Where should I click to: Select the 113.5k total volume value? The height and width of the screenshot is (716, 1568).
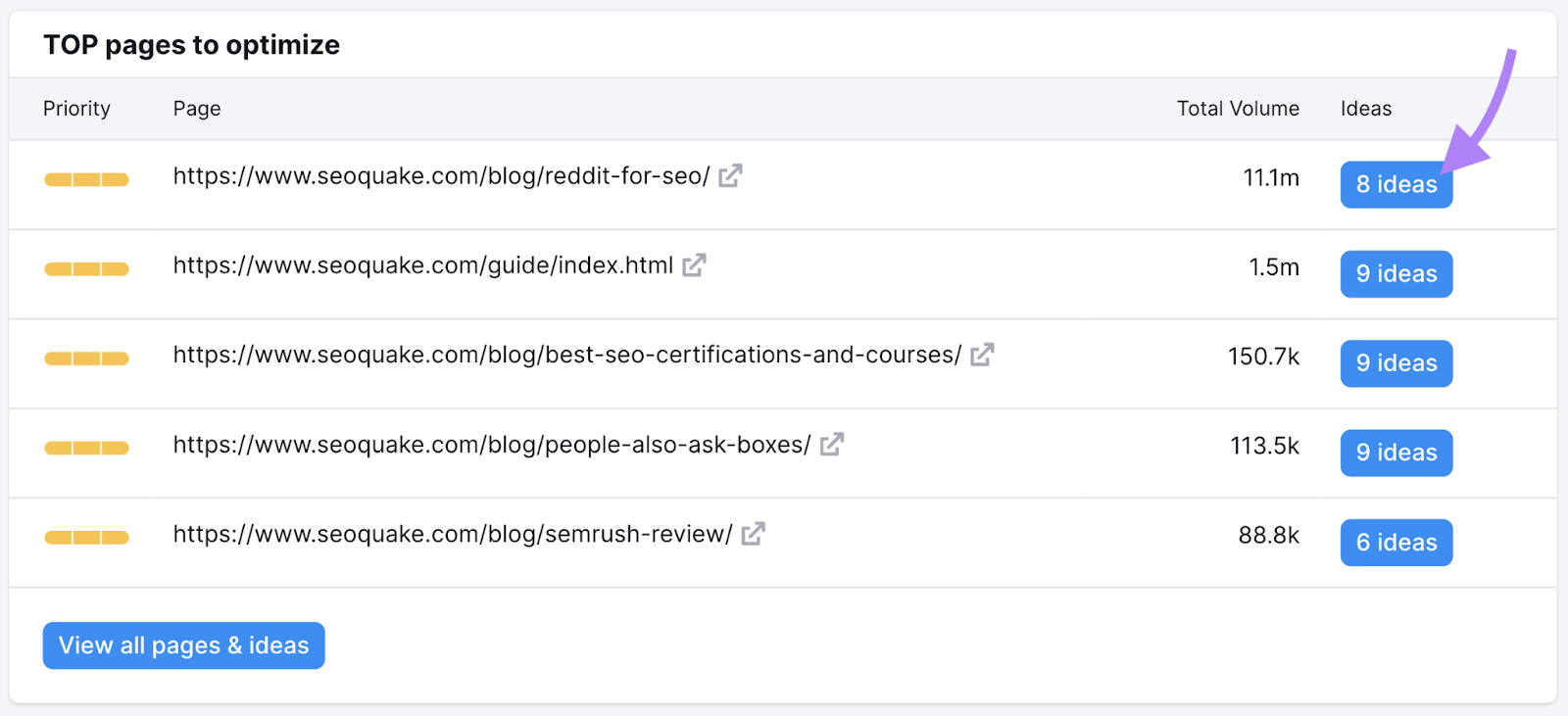pos(1264,446)
